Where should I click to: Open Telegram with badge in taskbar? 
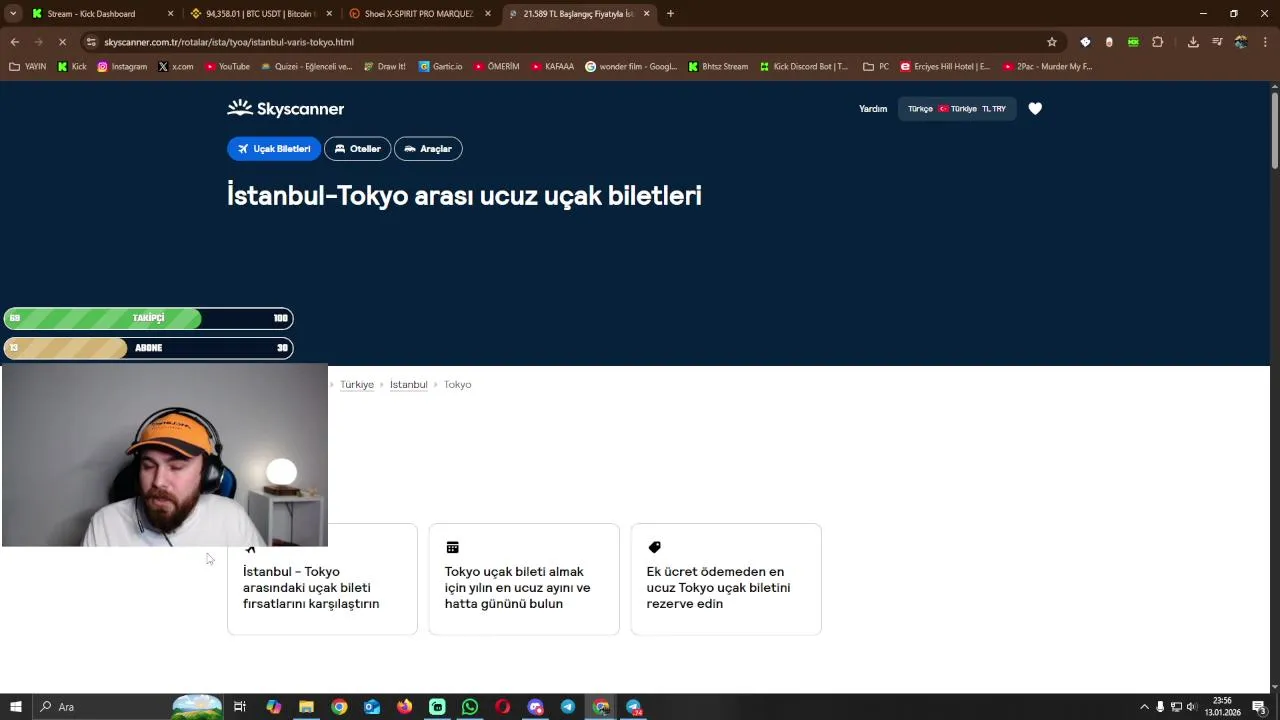pos(634,707)
